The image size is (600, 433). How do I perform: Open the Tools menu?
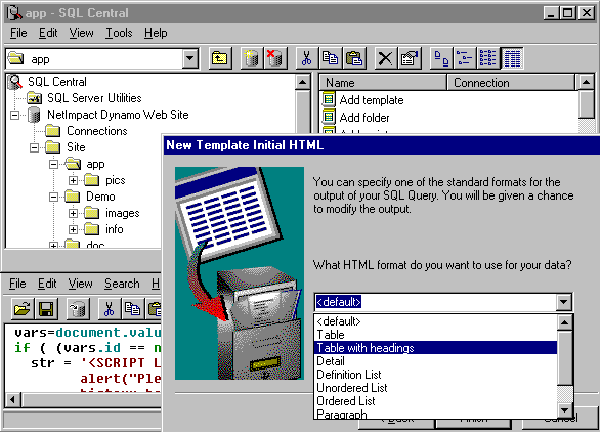(x=118, y=33)
